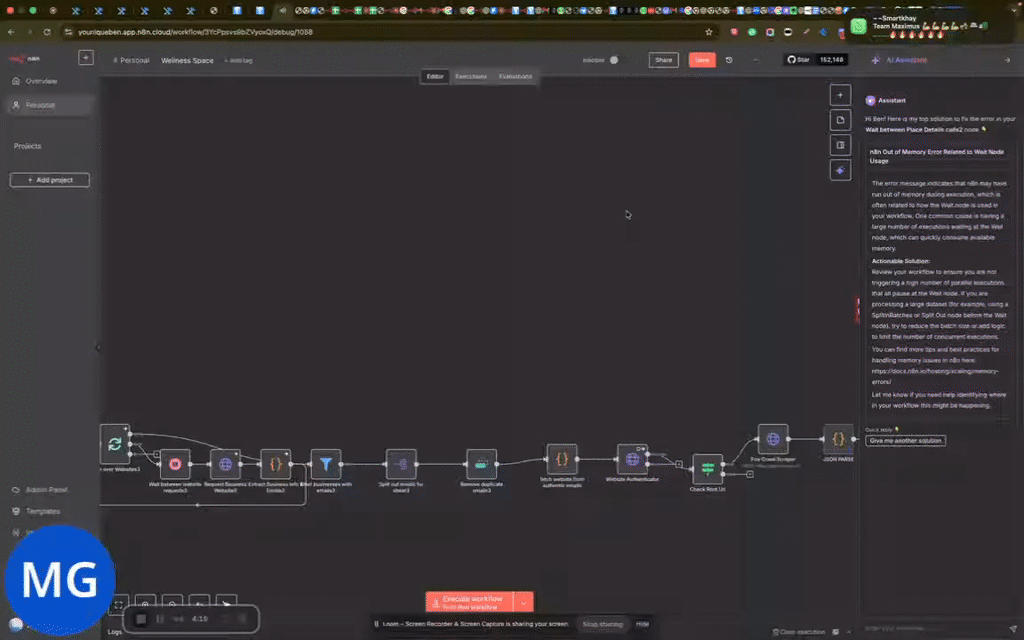Viewport: 1024px width, 640px height.
Task: Select the Split out emails node
Action: click(401, 464)
